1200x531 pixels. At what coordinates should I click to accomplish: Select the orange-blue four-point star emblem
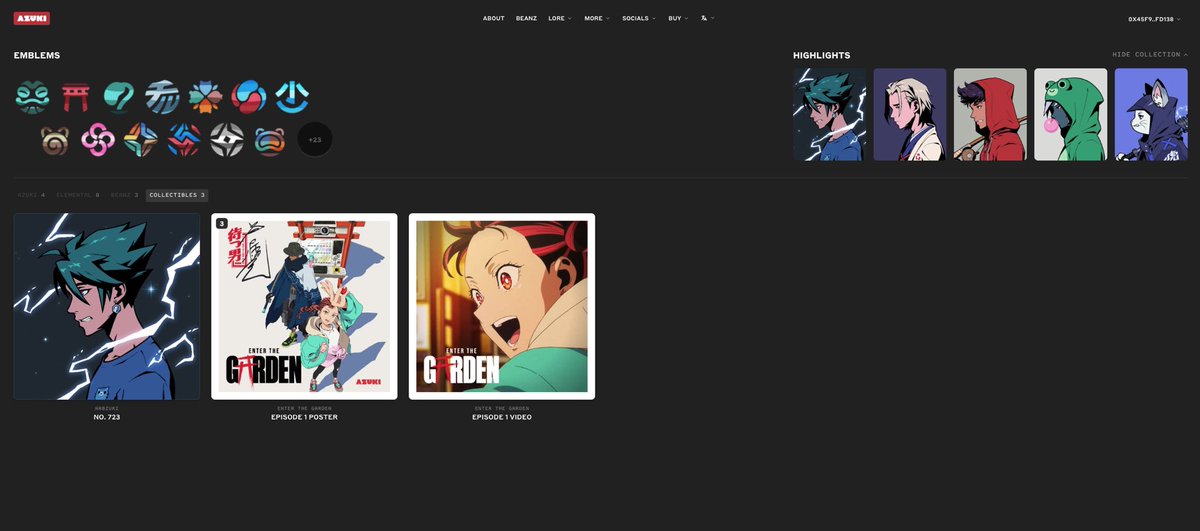pyautogui.click(x=141, y=139)
